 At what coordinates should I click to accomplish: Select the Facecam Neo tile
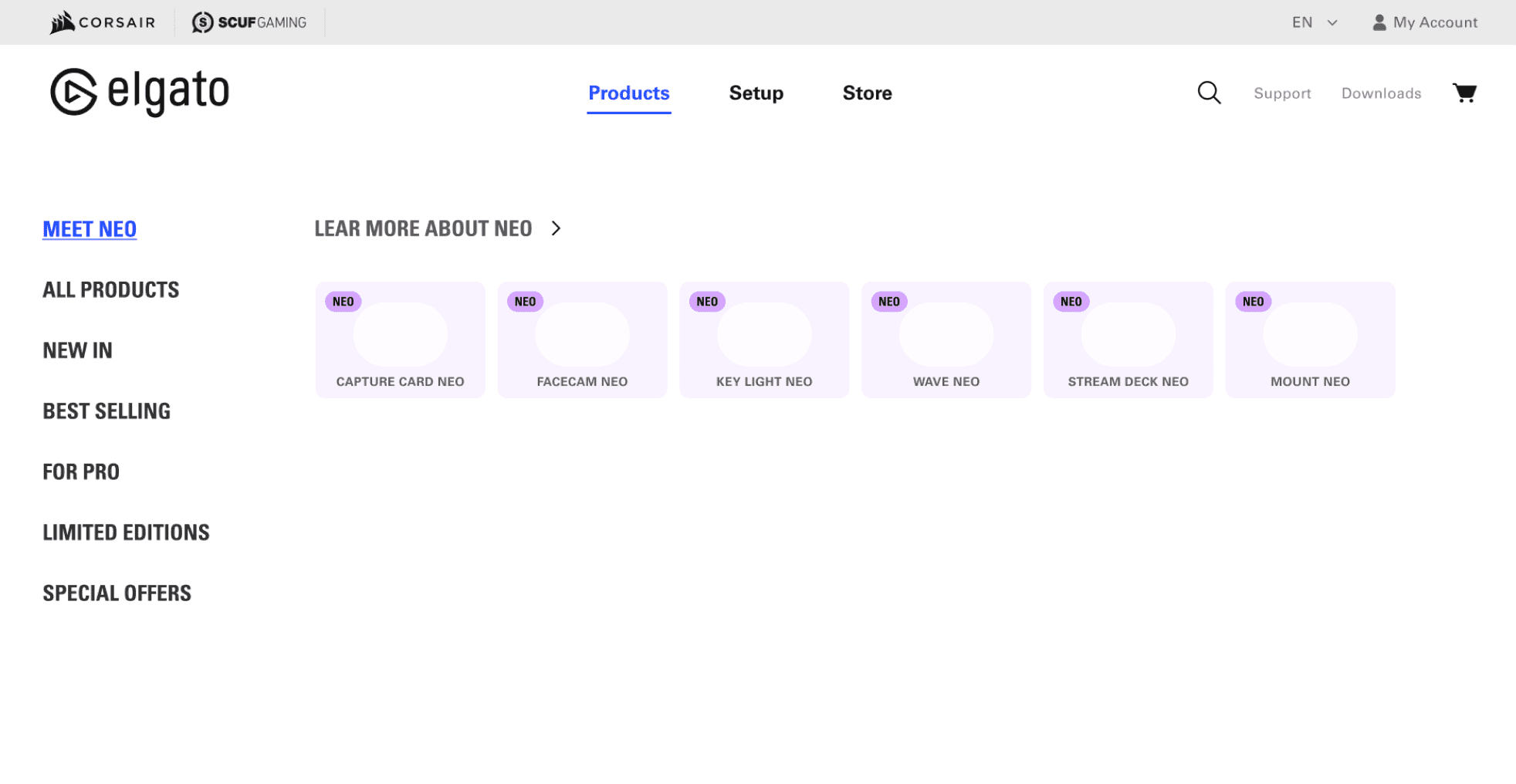(582, 340)
